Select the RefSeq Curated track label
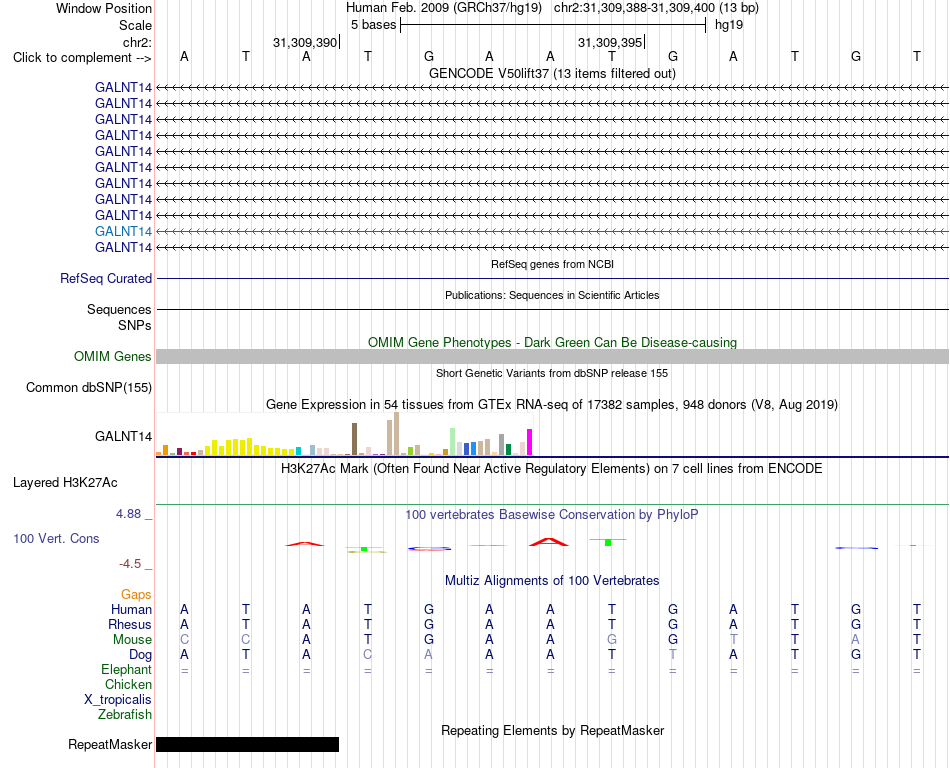The height and width of the screenshot is (768, 950). [x=105, y=279]
